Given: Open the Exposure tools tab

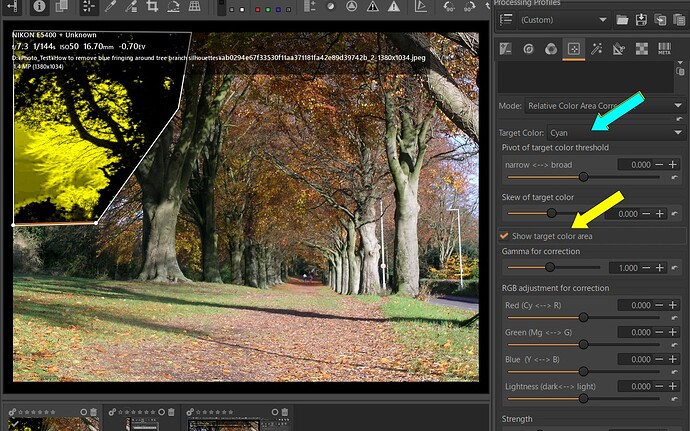Looking at the screenshot, I should click(x=506, y=49).
